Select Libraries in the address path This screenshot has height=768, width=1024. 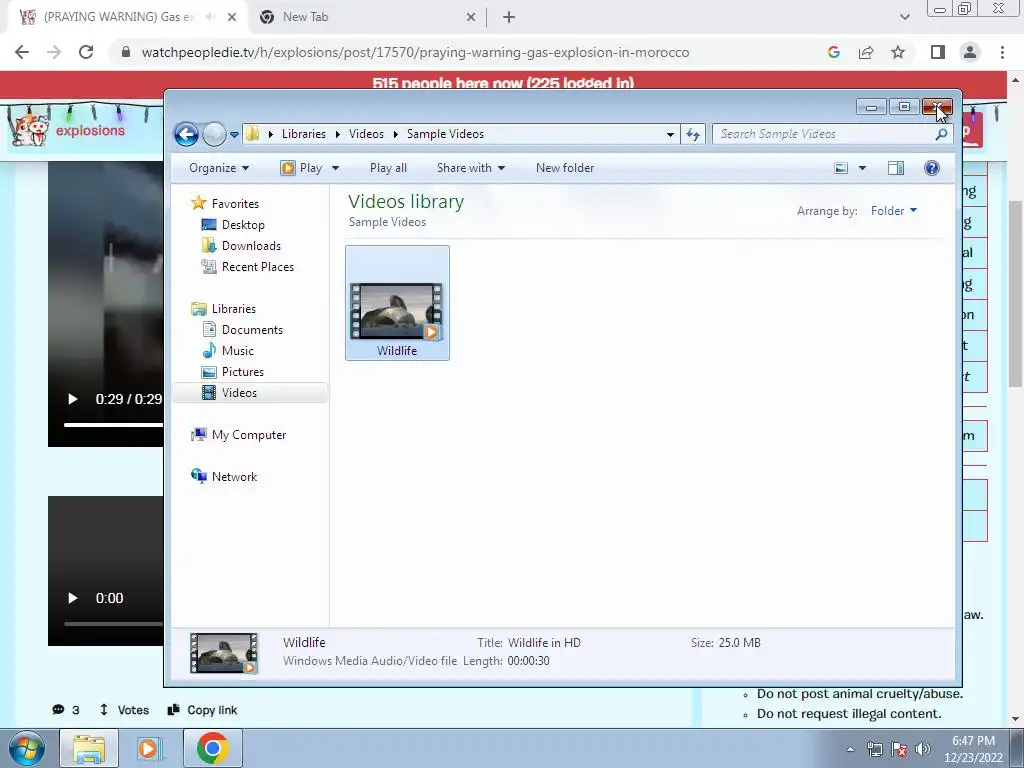point(304,134)
